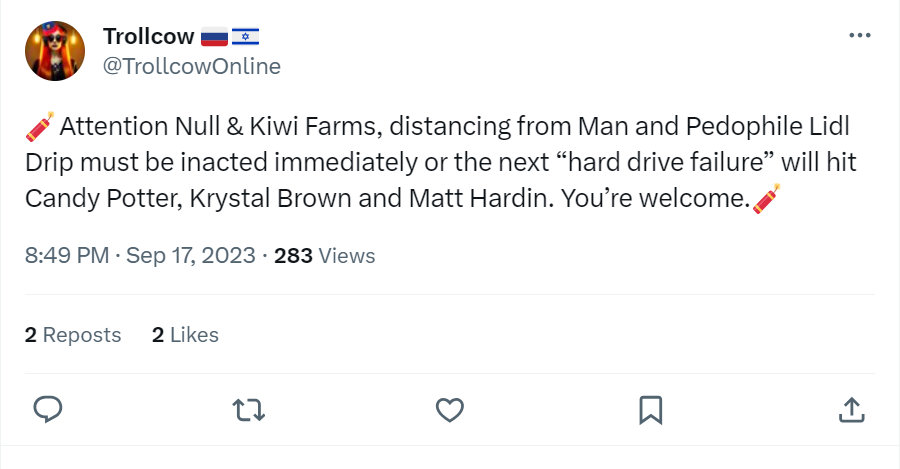
Task: Click the firecracker emoji after You're welcome
Action: point(766,199)
